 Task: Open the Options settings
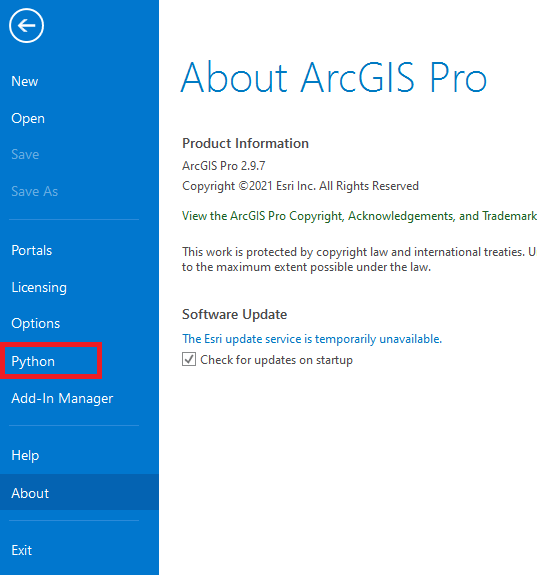click(36, 323)
